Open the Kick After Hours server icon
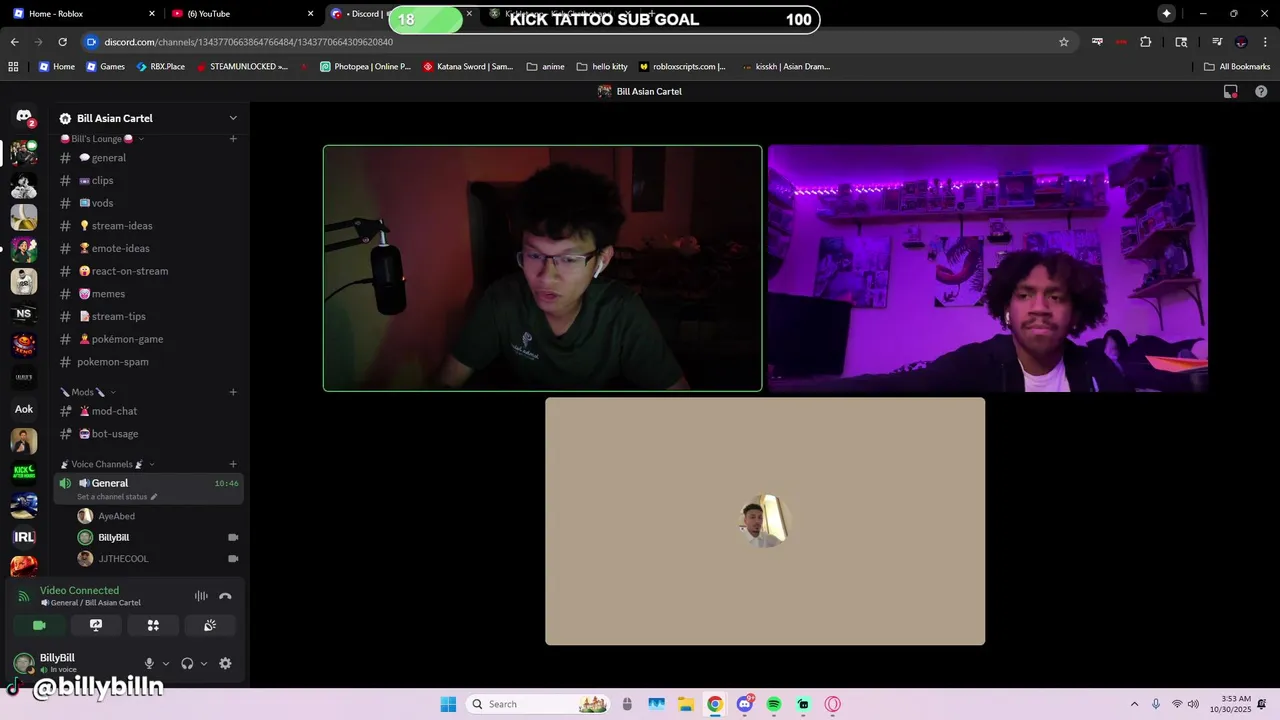This screenshot has height=720, width=1280. (24, 473)
